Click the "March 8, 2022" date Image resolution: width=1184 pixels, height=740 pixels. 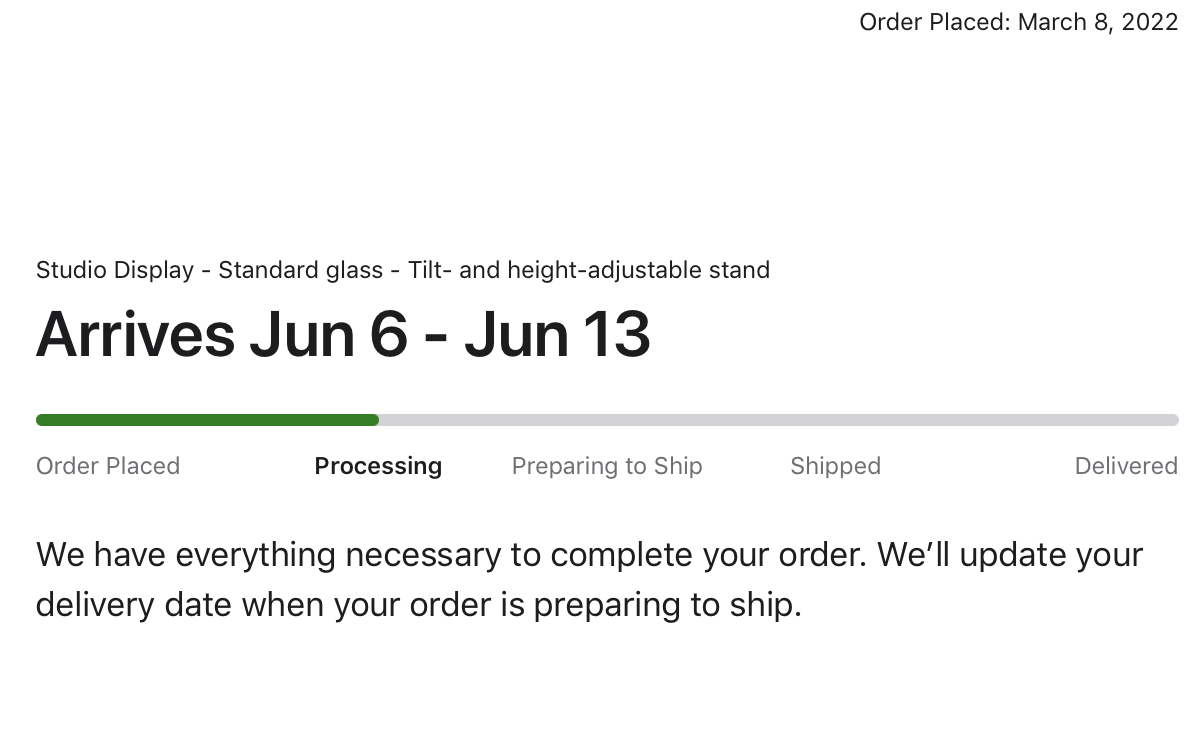[x=1098, y=22]
